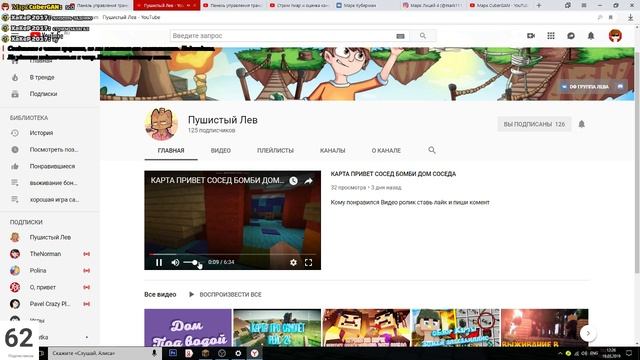Open Подписки in the sidebar
The height and width of the screenshot is (360, 640).
pos(50,94)
